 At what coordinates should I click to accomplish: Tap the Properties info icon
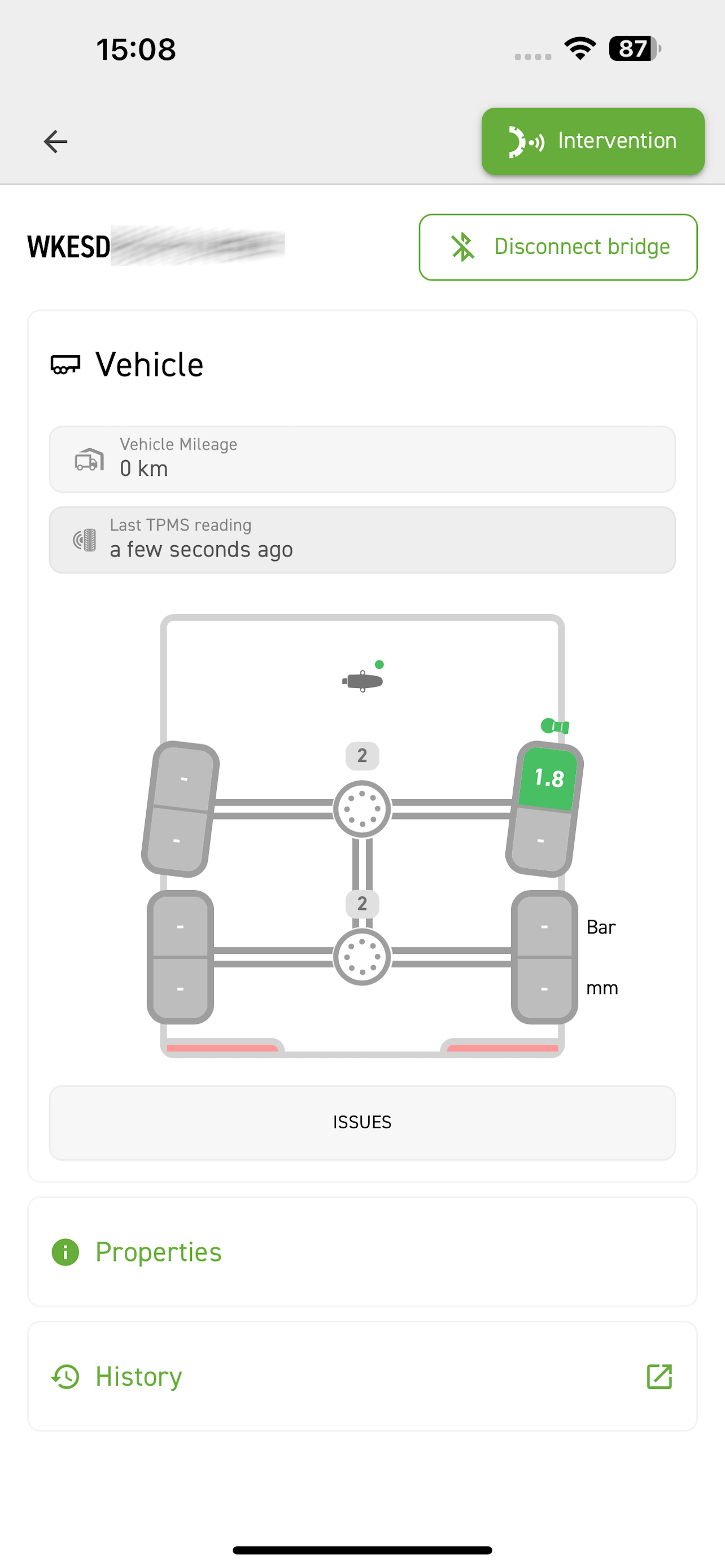(65, 1252)
